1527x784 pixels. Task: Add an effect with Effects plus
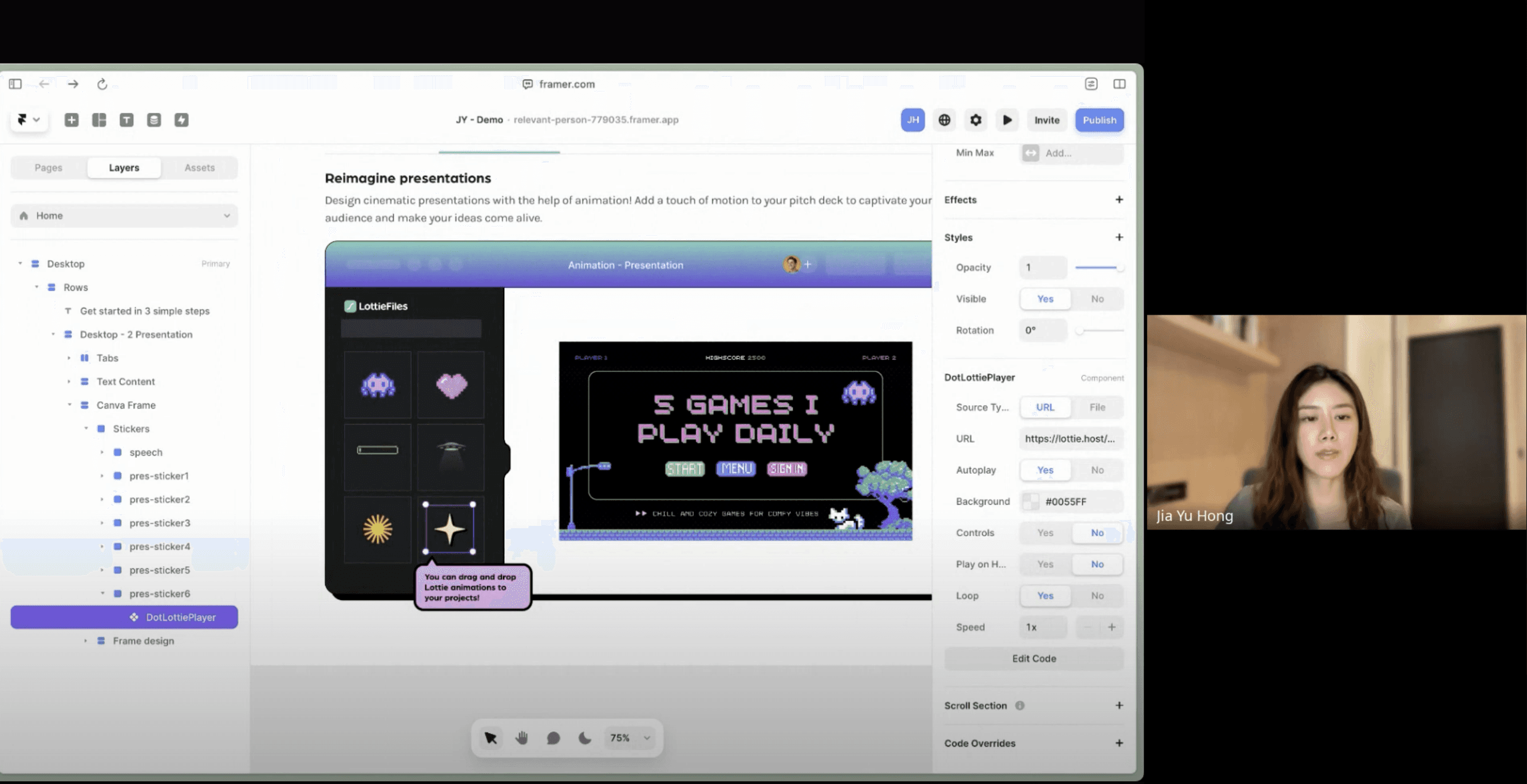click(1119, 200)
